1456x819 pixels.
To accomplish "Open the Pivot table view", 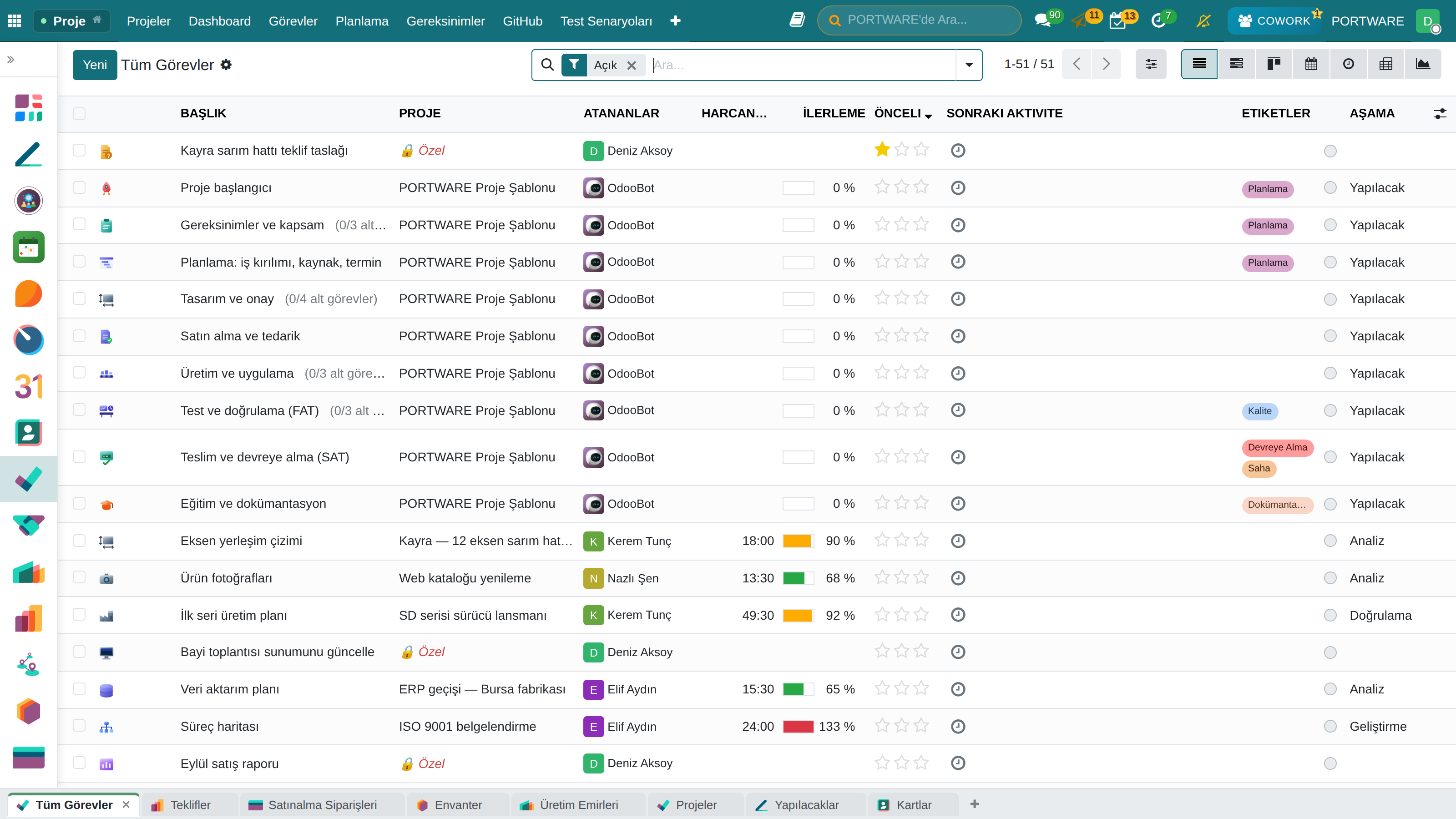I will tap(1385, 65).
